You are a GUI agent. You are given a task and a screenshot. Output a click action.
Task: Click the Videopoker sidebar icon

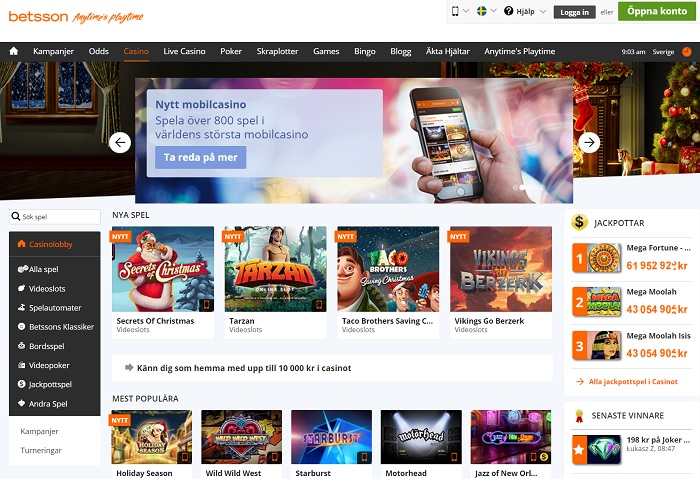21,365
